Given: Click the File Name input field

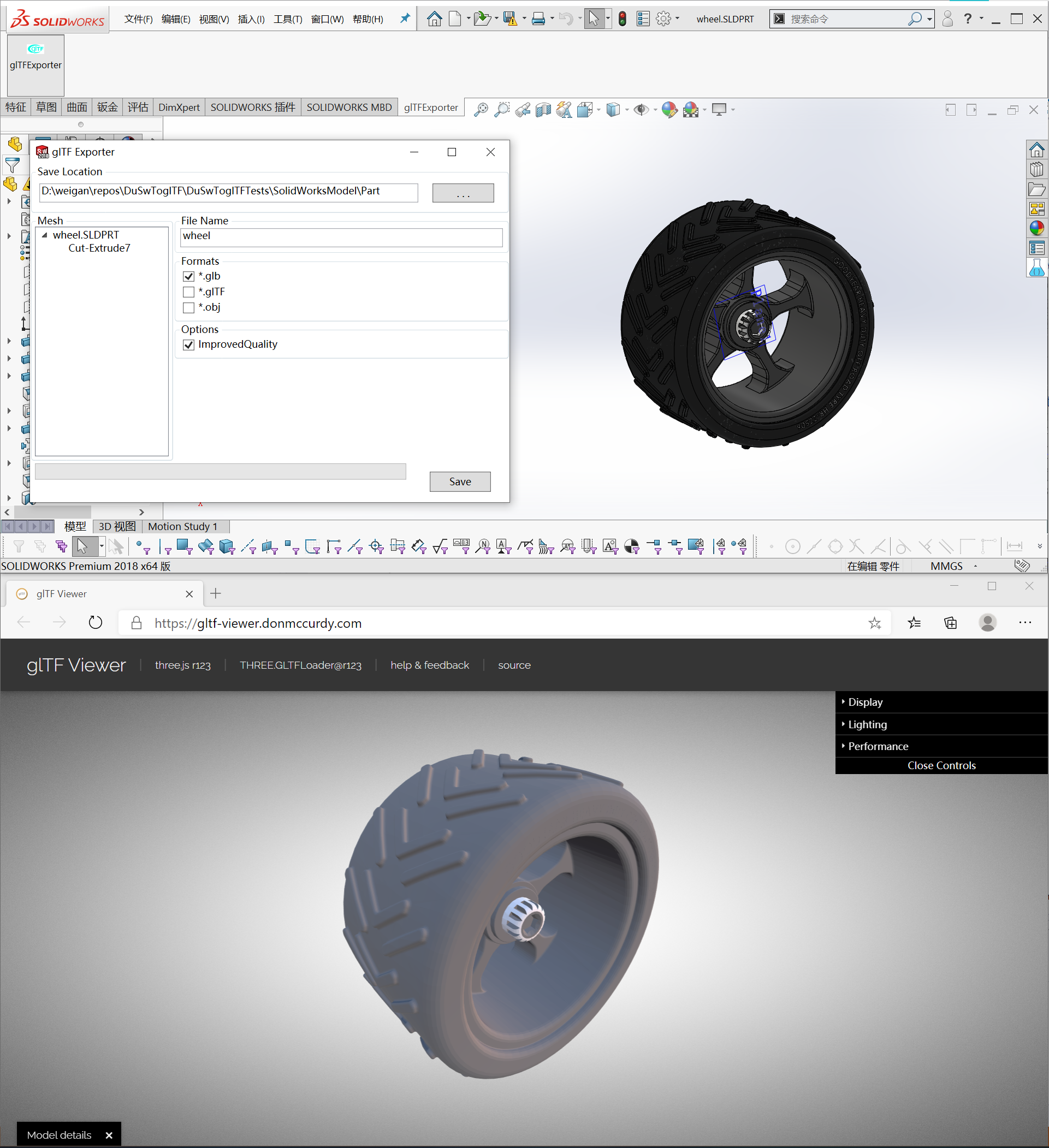Looking at the screenshot, I should [x=341, y=237].
